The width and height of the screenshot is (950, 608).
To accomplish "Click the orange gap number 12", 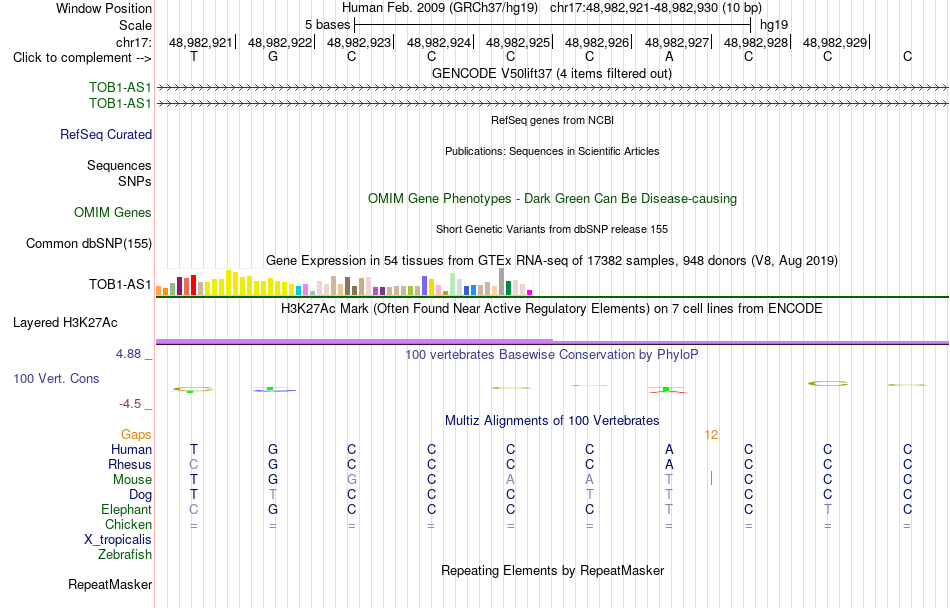I will tap(711, 434).
